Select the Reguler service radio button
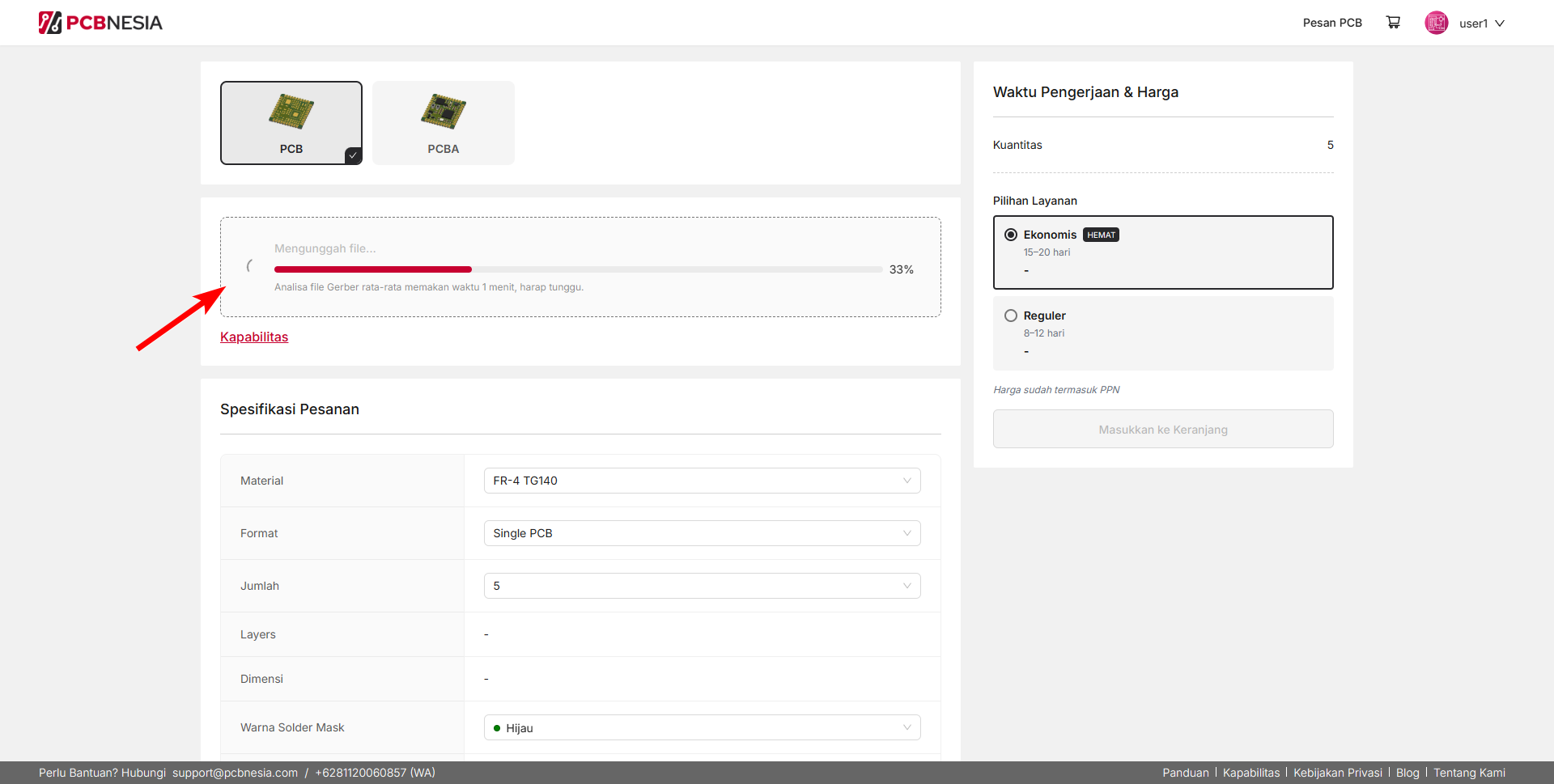Viewport: 1554px width, 784px height. [x=1011, y=316]
